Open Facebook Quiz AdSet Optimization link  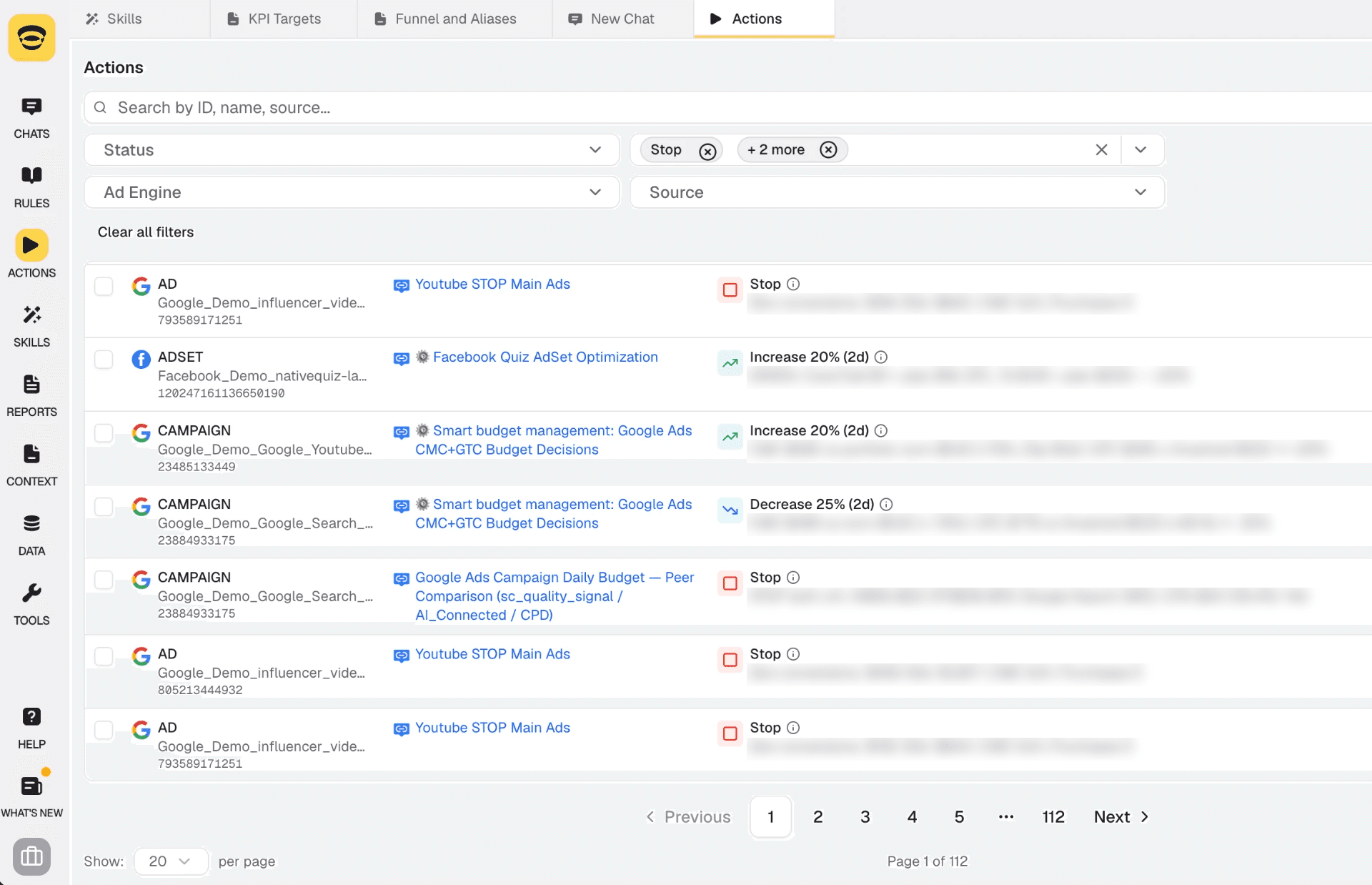(545, 357)
